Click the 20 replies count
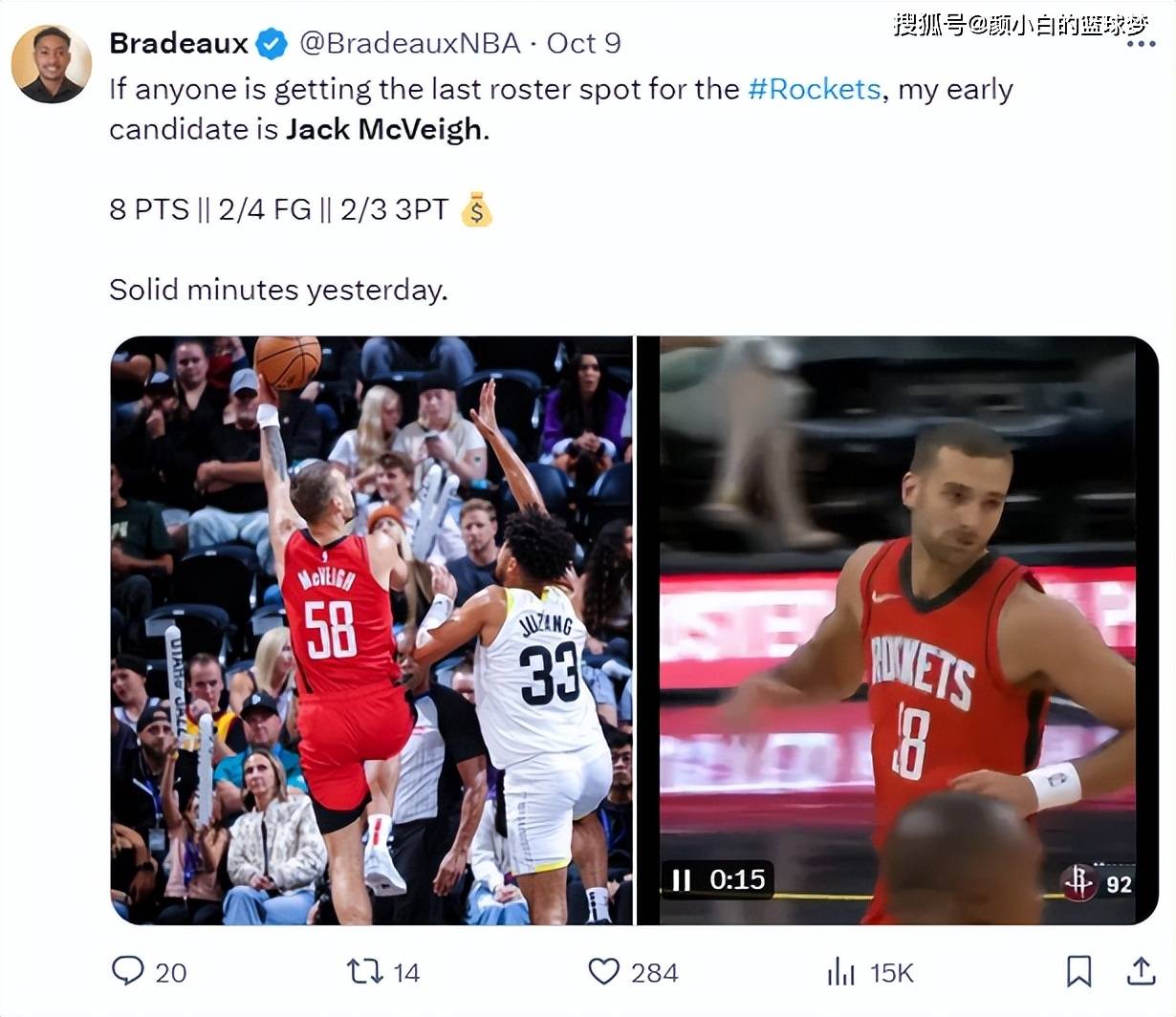 click(170, 973)
